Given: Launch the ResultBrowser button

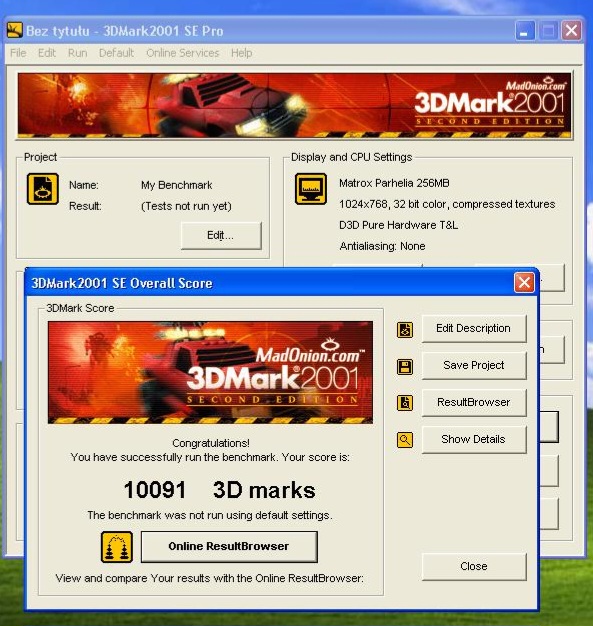Looking at the screenshot, I should click(474, 402).
